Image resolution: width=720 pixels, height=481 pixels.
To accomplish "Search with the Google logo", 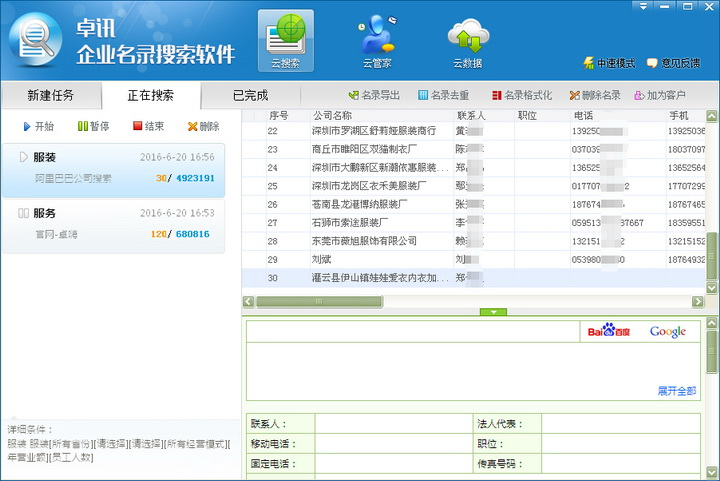I will (667, 331).
